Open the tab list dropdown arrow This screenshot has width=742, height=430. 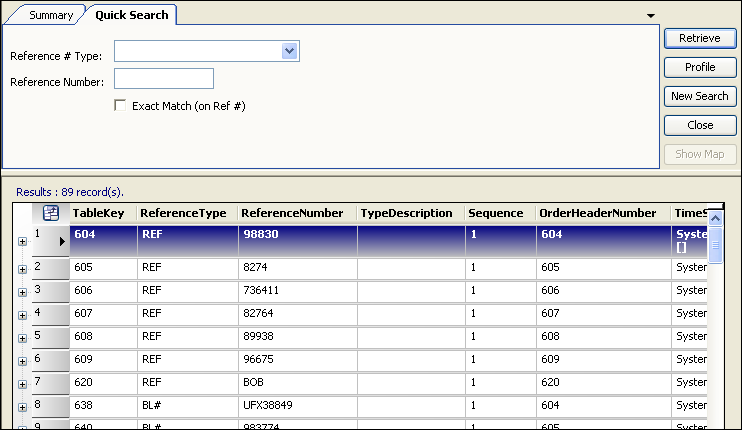(x=652, y=16)
